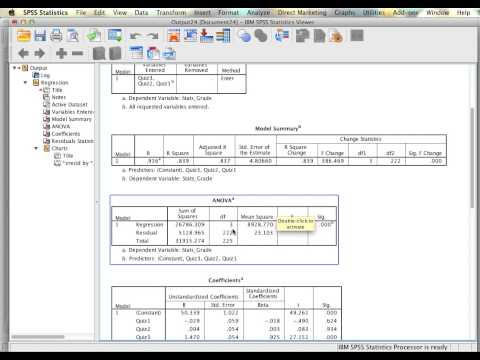Select Log in the outline pane
This screenshot has height=360, width=480.
coord(45,75)
